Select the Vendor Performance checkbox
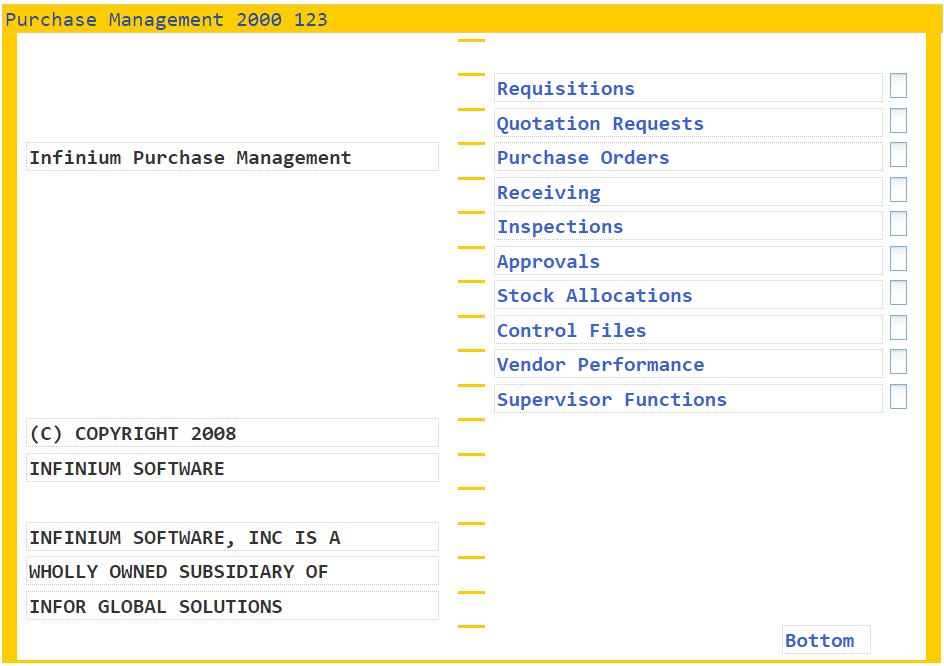The width and height of the screenshot is (944, 666). pyautogui.click(x=898, y=362)
